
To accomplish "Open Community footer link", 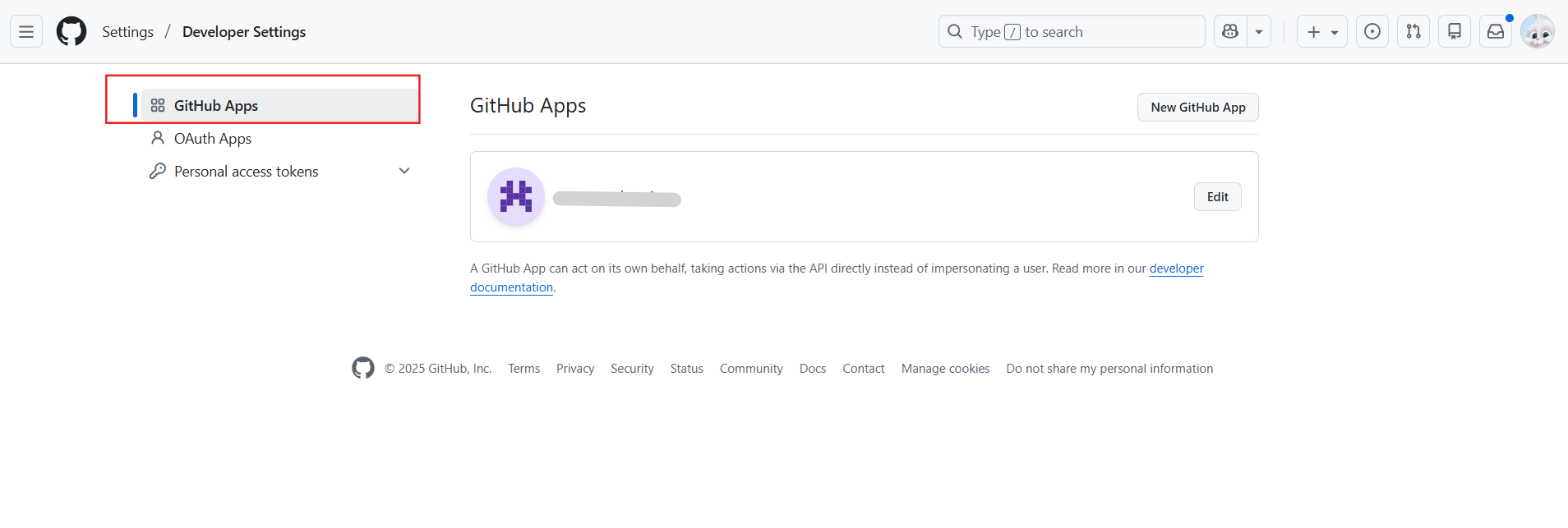I will click(751, 369).
